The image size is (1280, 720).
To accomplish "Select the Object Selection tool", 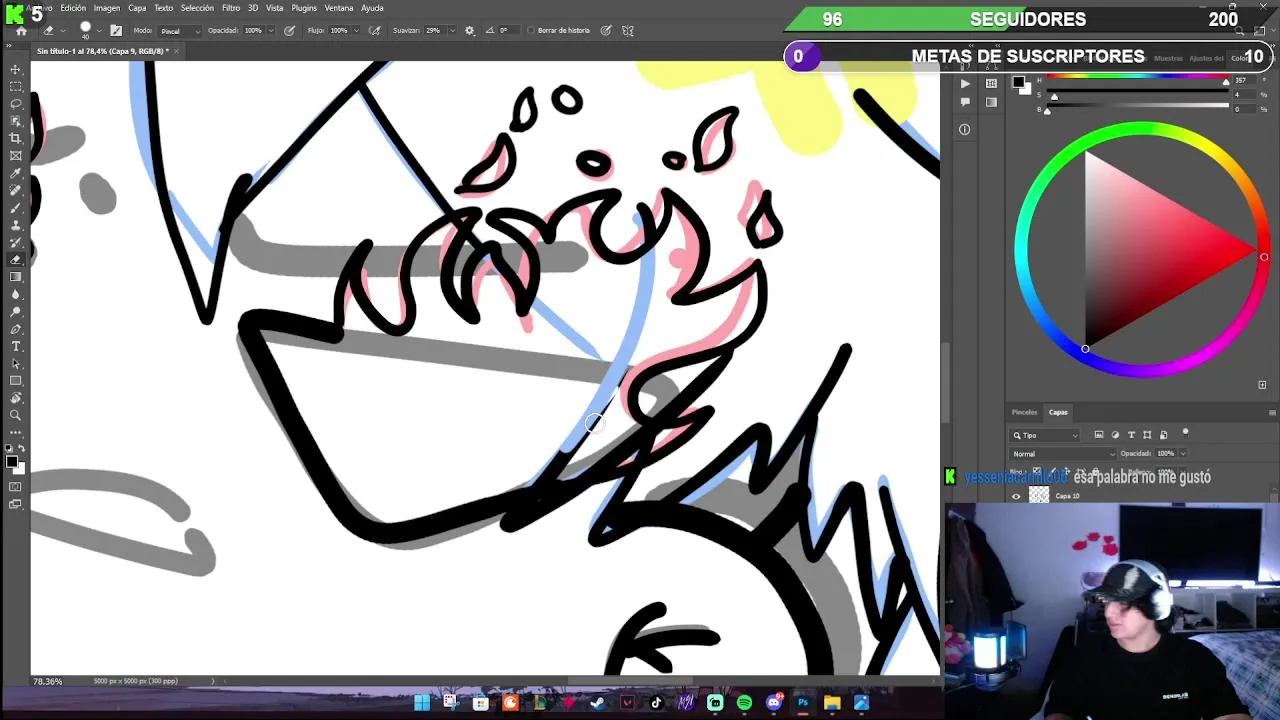I will point(16,121).
